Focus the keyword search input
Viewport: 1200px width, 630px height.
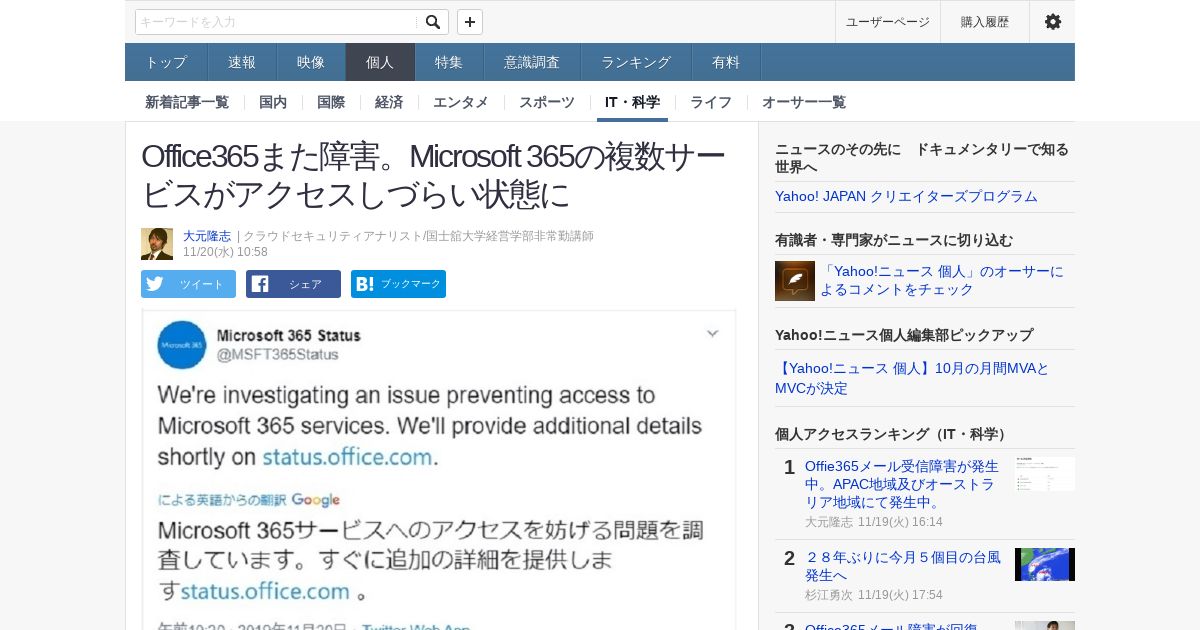(x=276, y=22)
